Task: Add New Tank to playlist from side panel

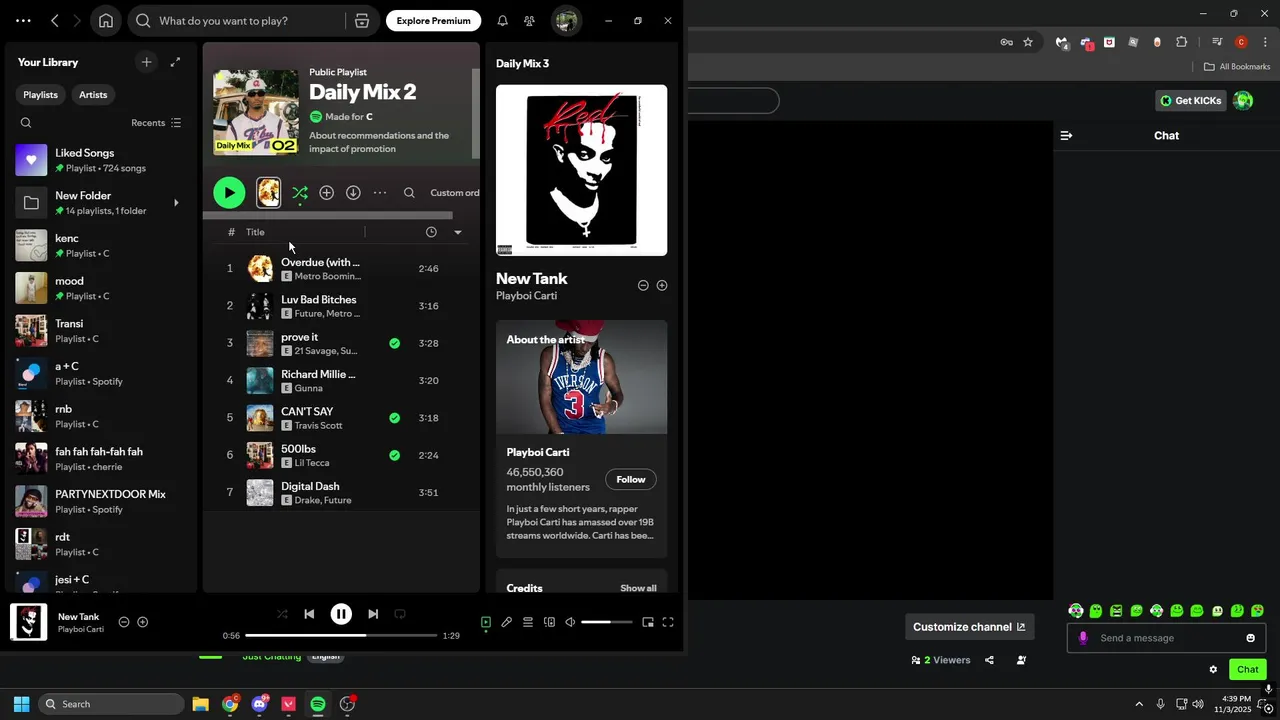Action: click(x=662, y=285)
